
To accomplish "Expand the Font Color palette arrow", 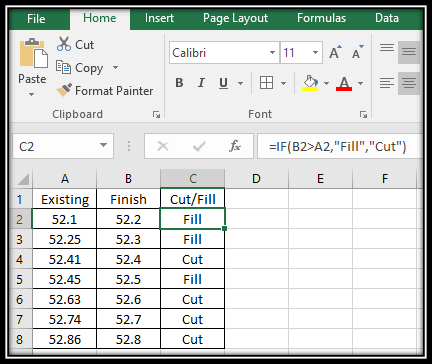I will [x=360, y=83].
